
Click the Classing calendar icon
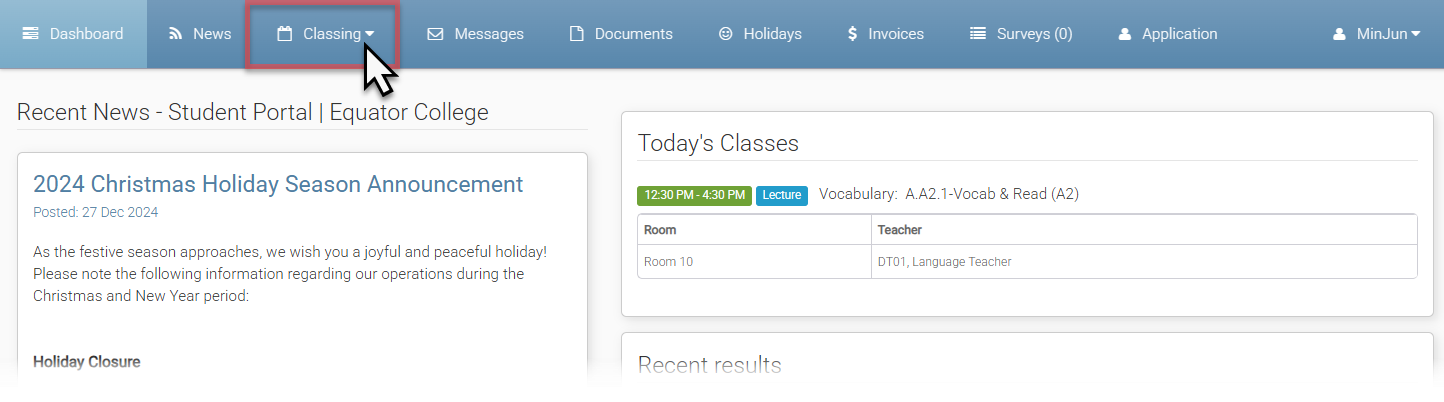pyautogui.click(x=285, y=34)
